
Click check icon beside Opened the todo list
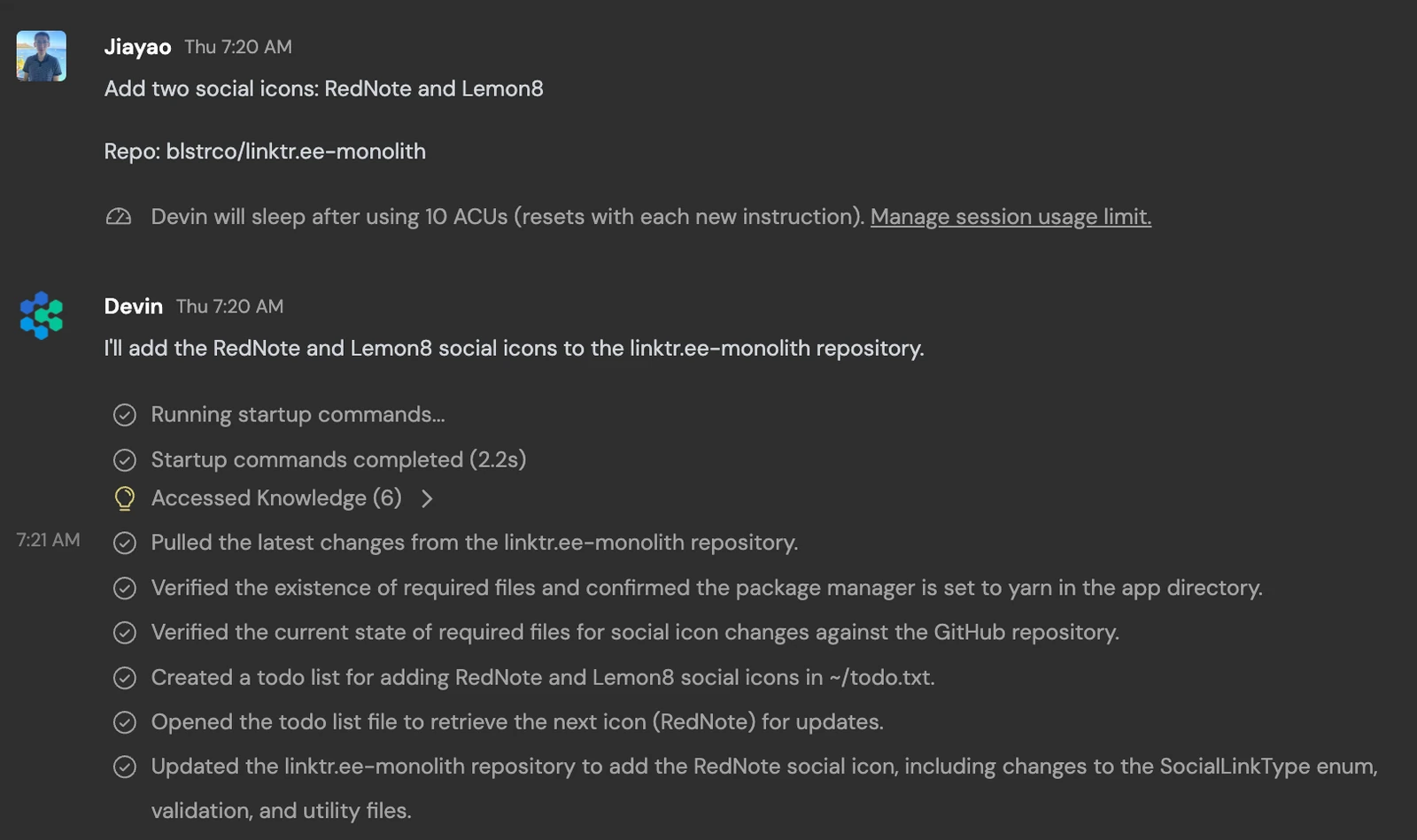tap(125, 722)
